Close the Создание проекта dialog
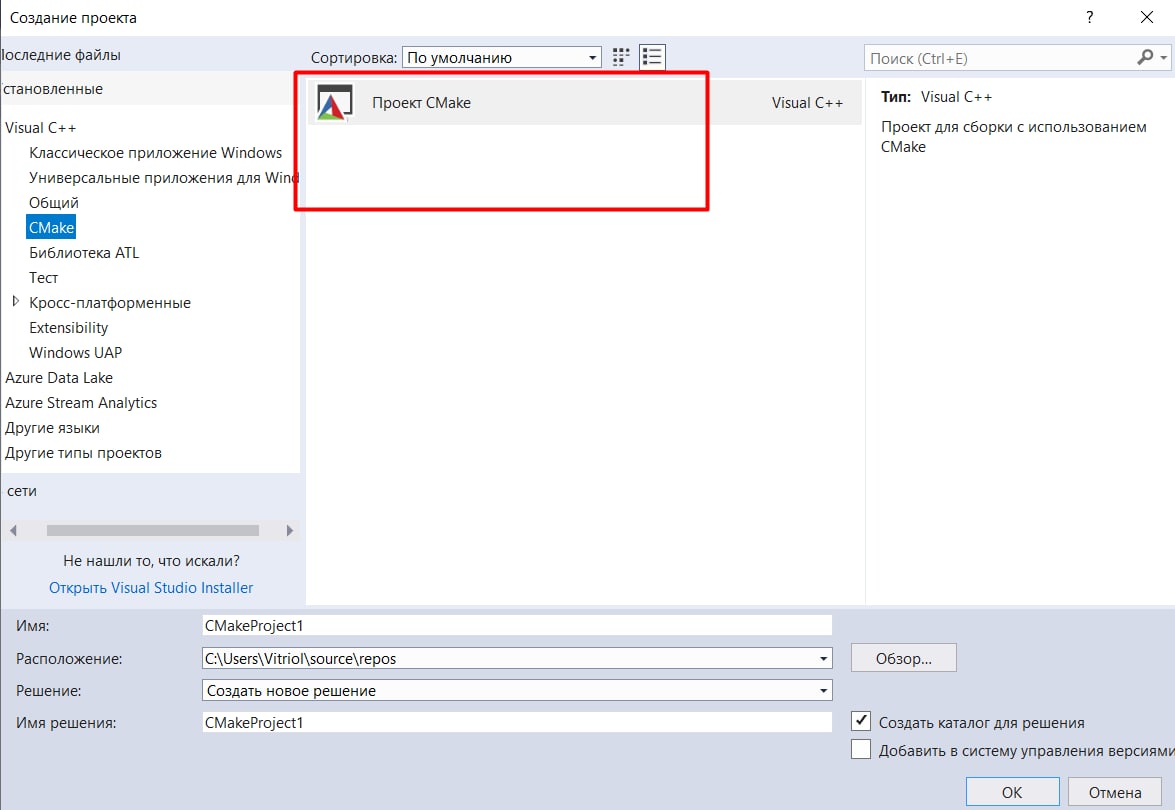Viewport: 1175px width, 810px height. tap(1147, 17)
